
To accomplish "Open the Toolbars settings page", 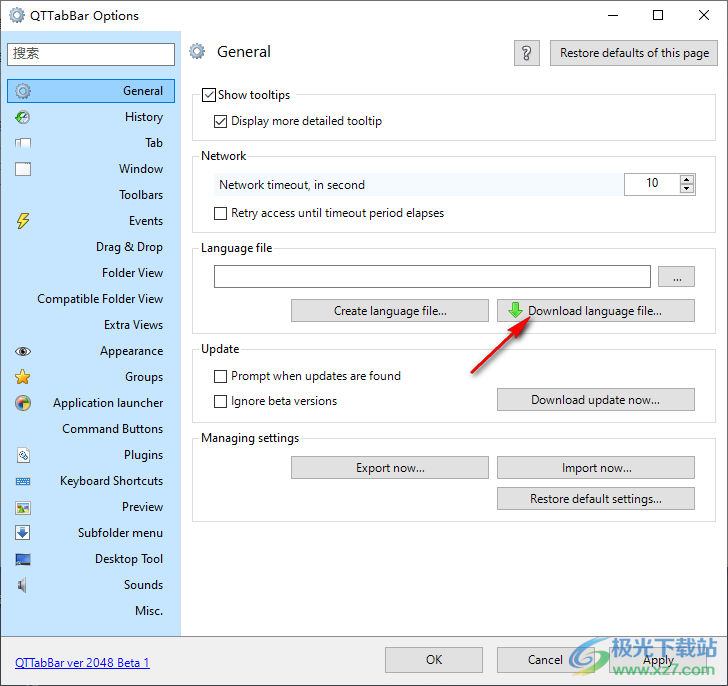I will click(141, 195).
